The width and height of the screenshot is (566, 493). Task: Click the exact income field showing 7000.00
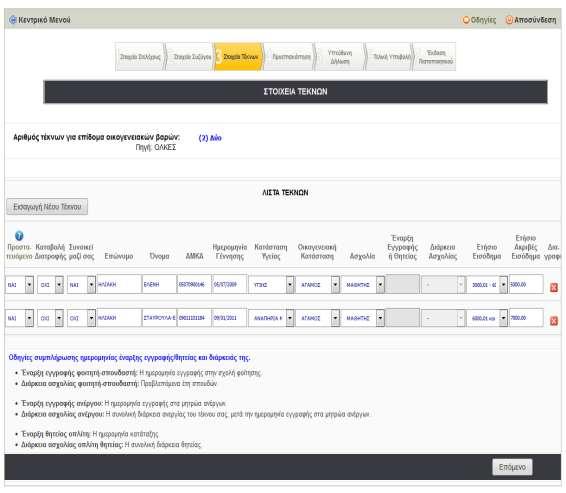[x=526, y=318]
